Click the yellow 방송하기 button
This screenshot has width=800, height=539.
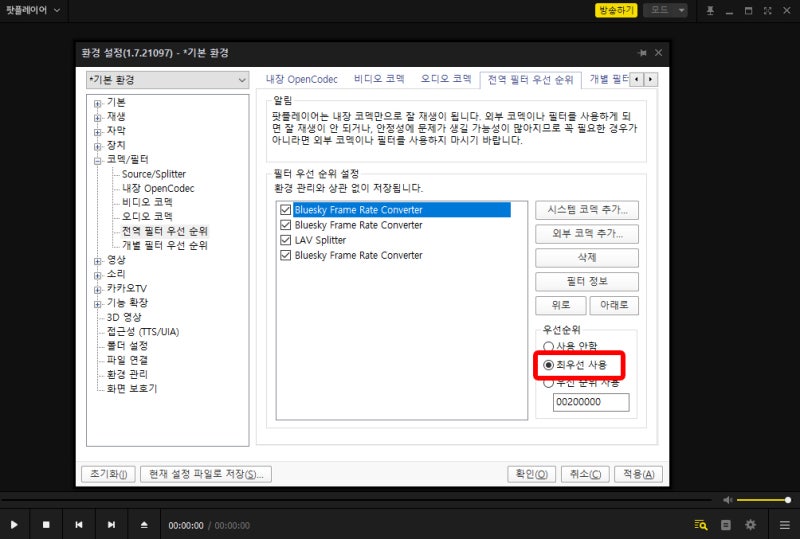click(616, 10)
